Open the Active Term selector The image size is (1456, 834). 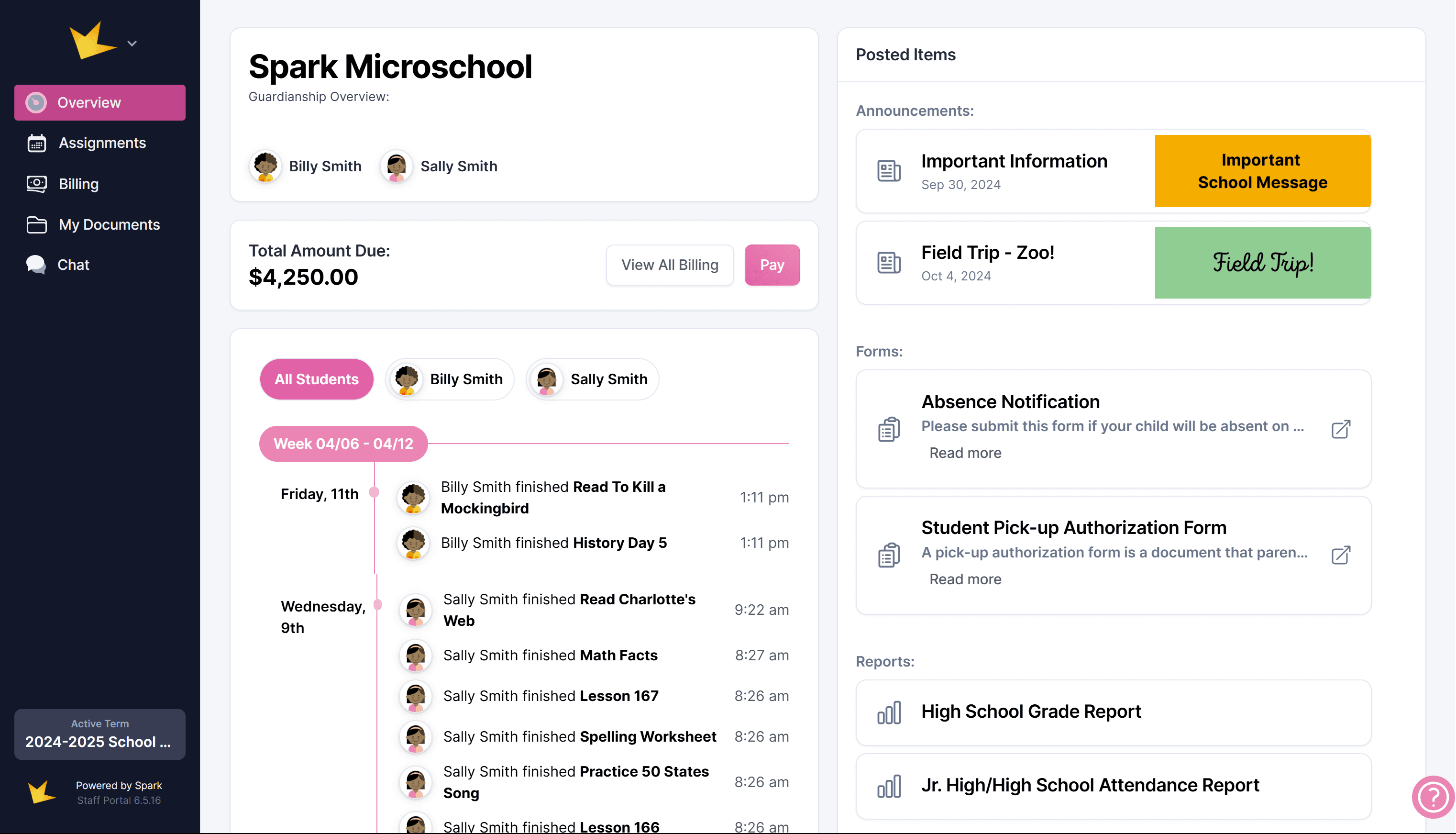99,734
